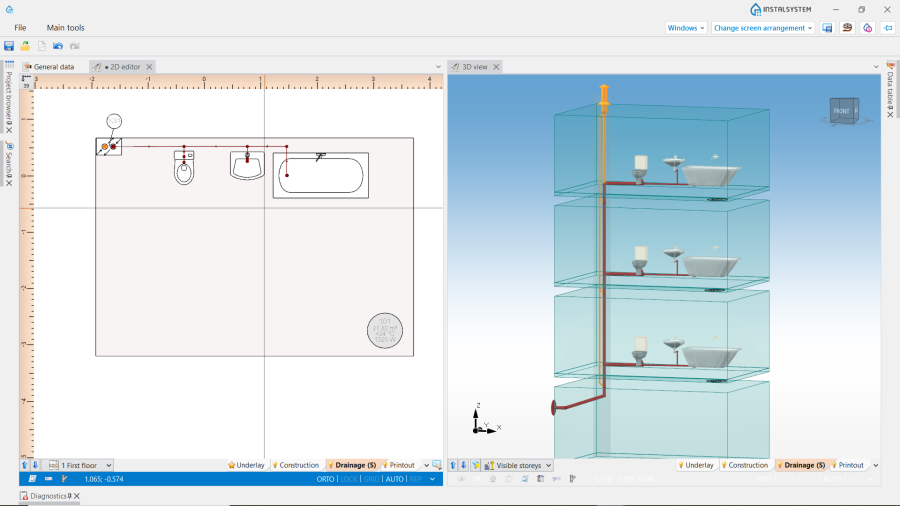900x506 pixels.
Task: Click the Undo arrow icon
Action: pyautogui.click(x=58, y=46)
